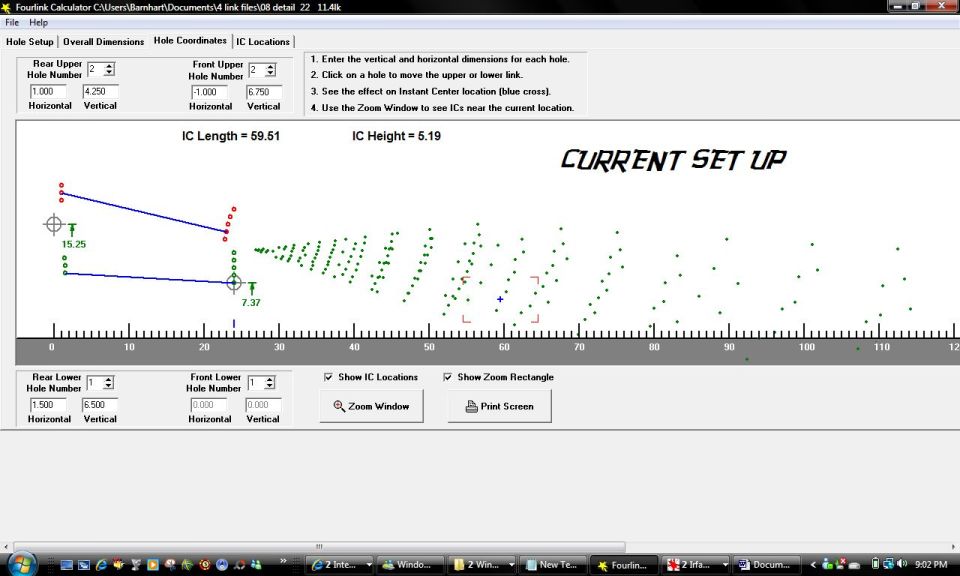Click the 7.37 height label

pyautogui.click(x=251, y=302)
